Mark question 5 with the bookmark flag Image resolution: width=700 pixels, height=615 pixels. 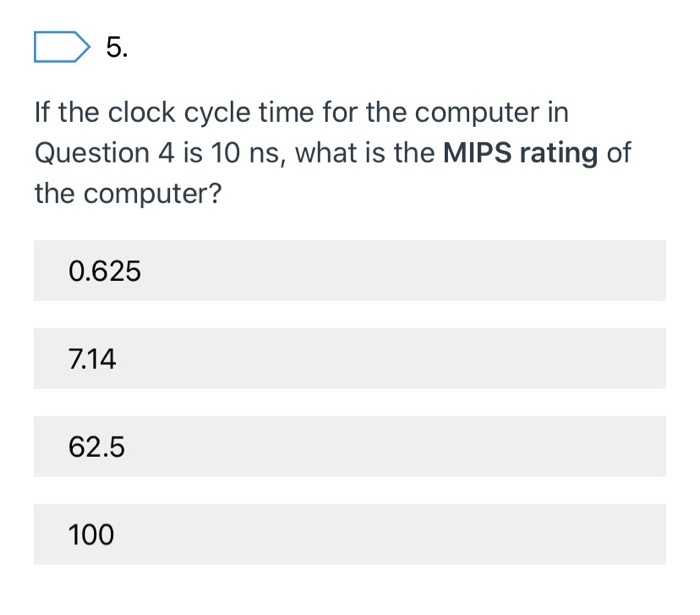[x=62, y=47]
